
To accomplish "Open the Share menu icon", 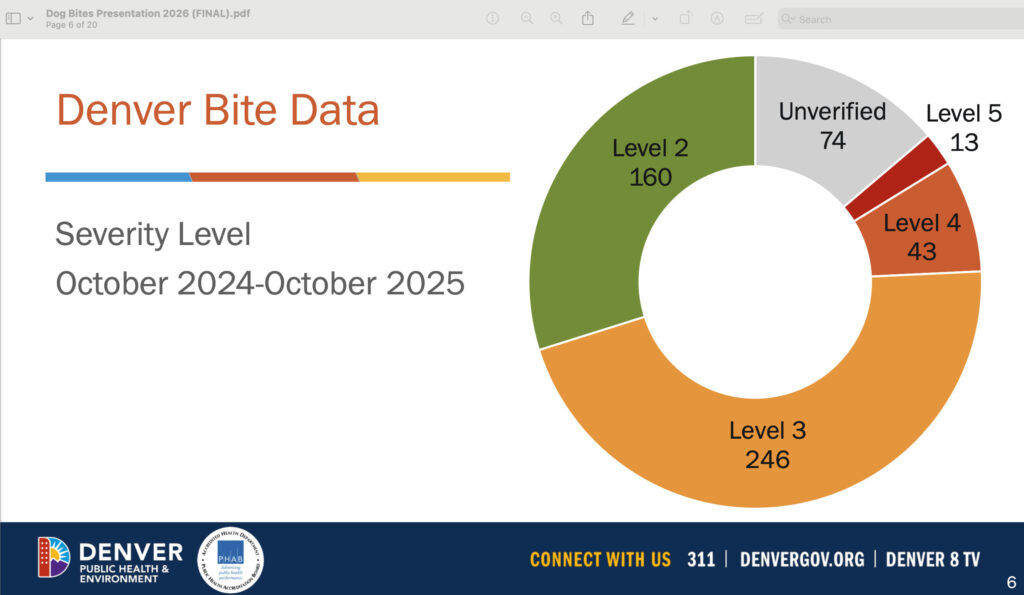I will pos(588,18).
